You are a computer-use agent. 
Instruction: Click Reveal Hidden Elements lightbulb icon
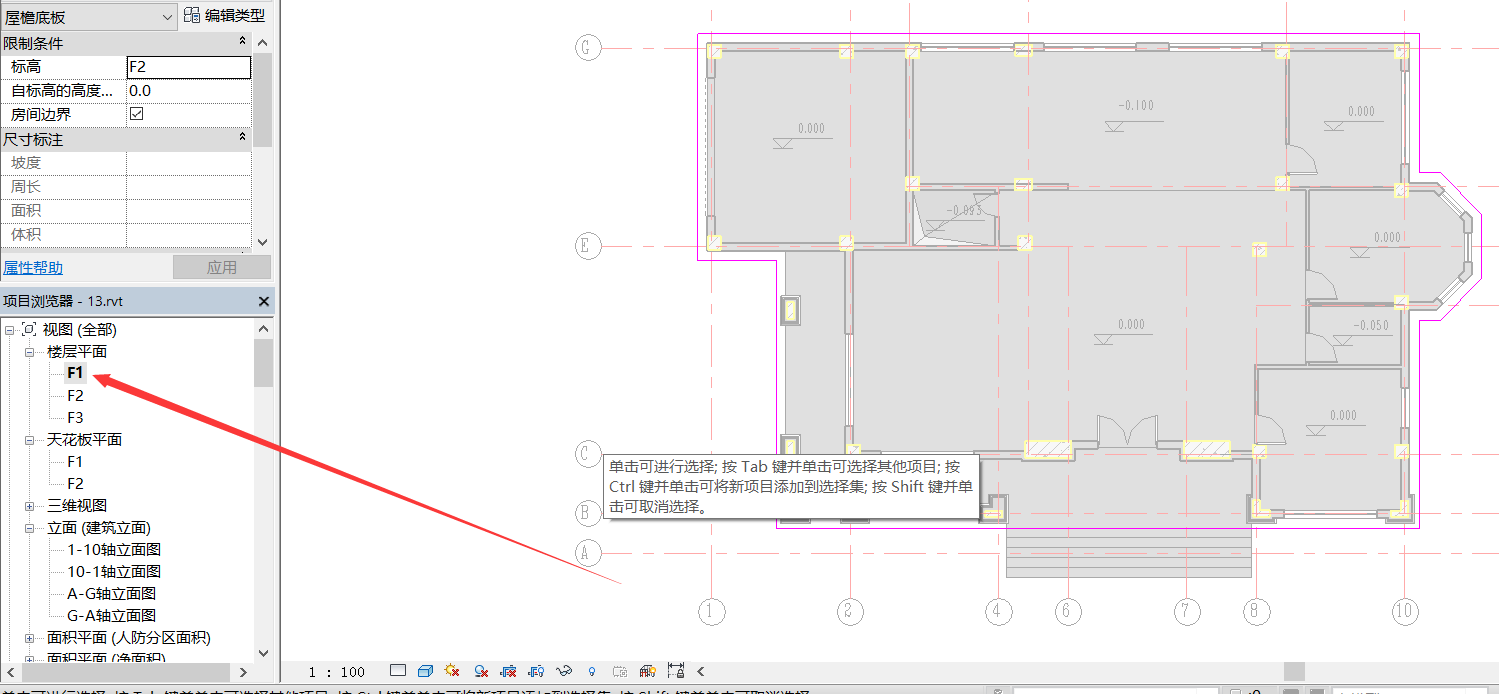tap(592, 671)
